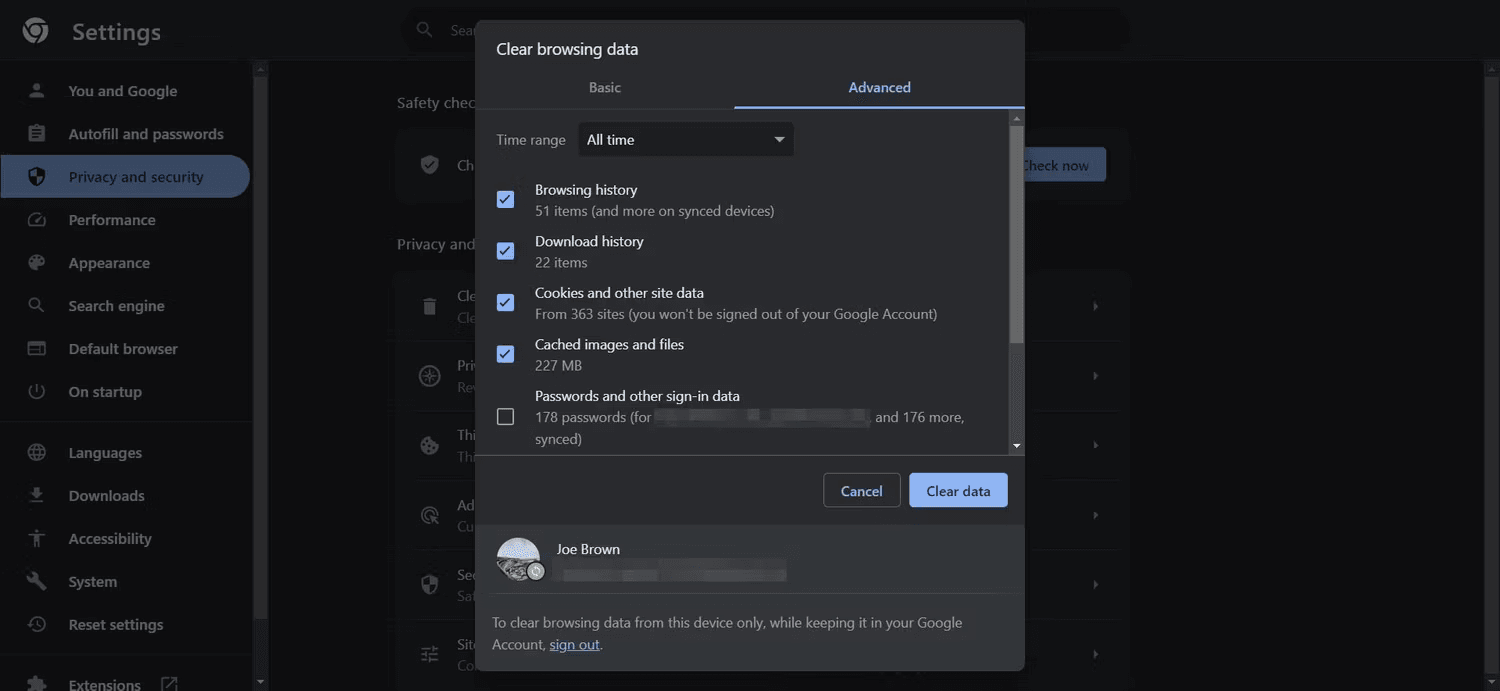The width and height of the screenshot is (1500, 691).
Task: Open the Appearance palette icon
Action: (37, 263)
